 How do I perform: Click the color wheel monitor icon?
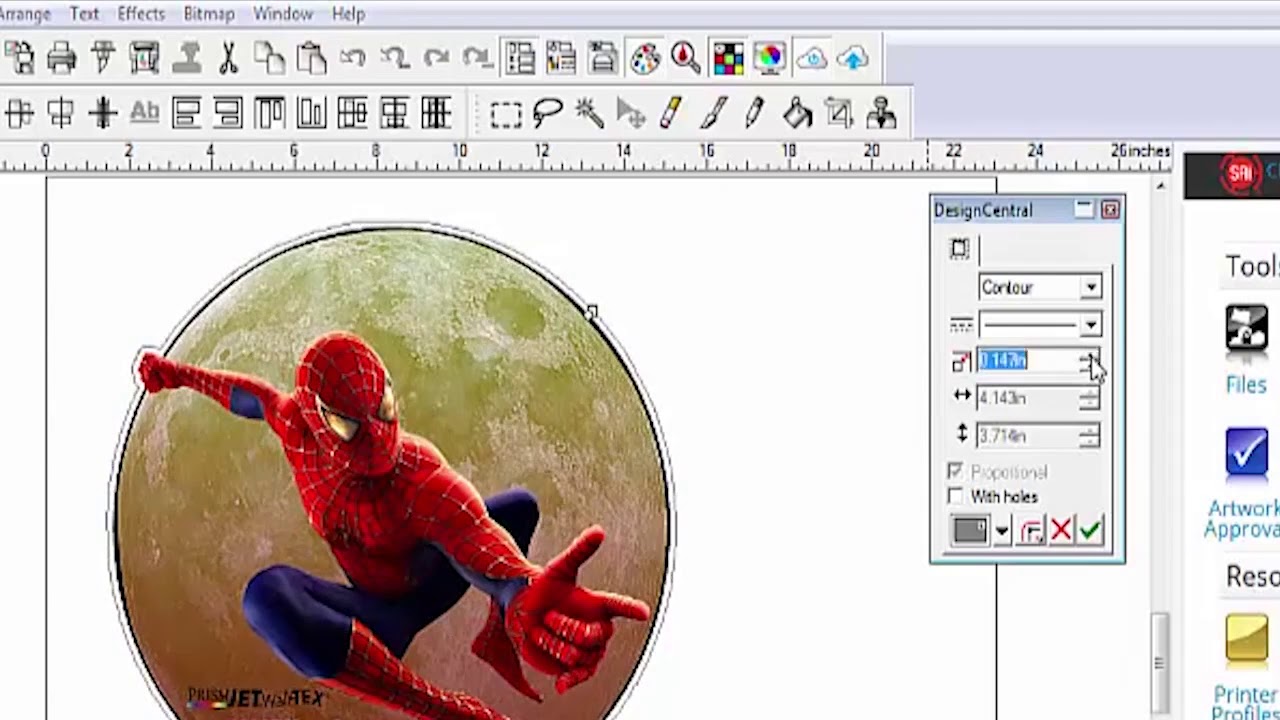click(x=770, y=58)
